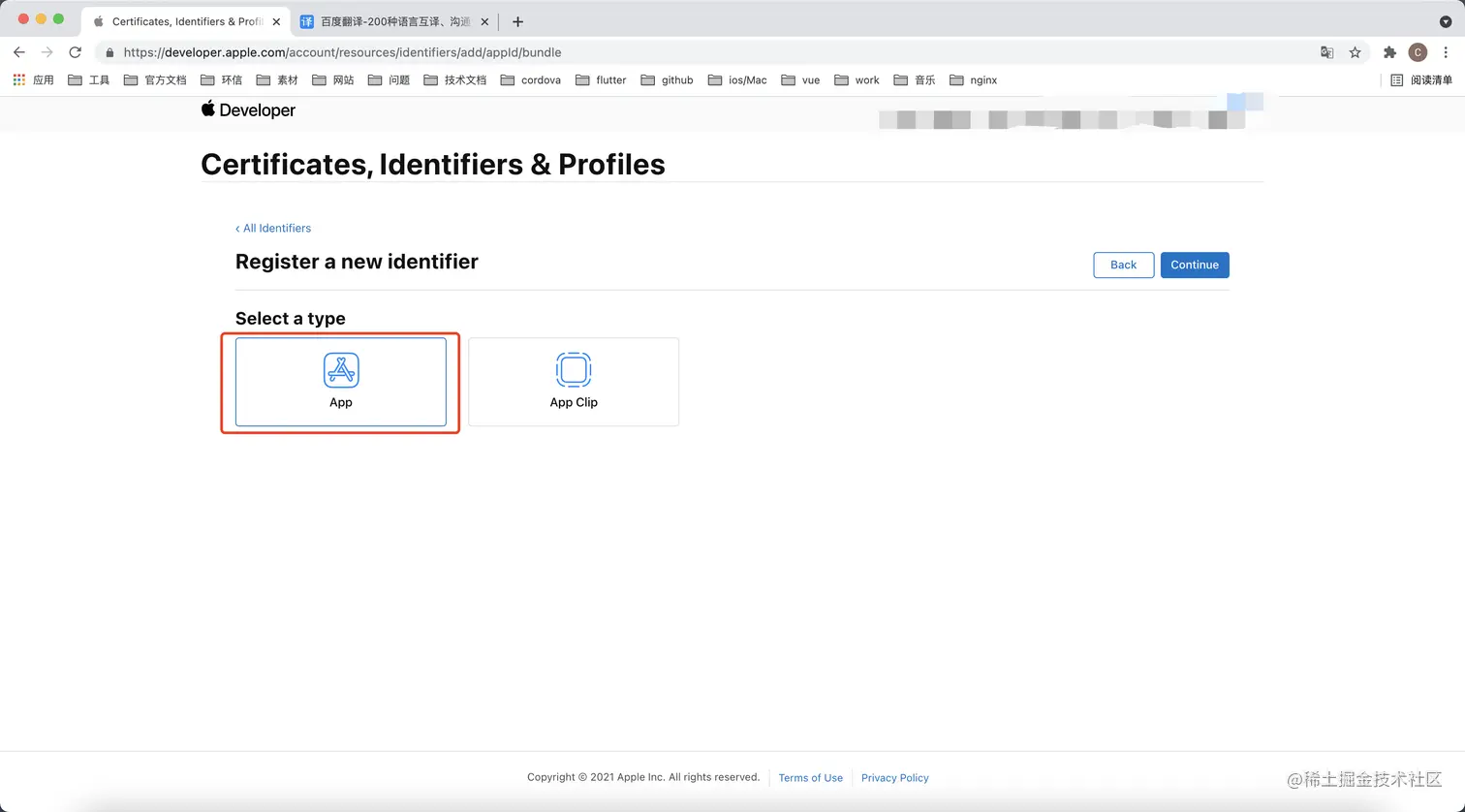Open the Terms of Use link

tap(811, 777)
